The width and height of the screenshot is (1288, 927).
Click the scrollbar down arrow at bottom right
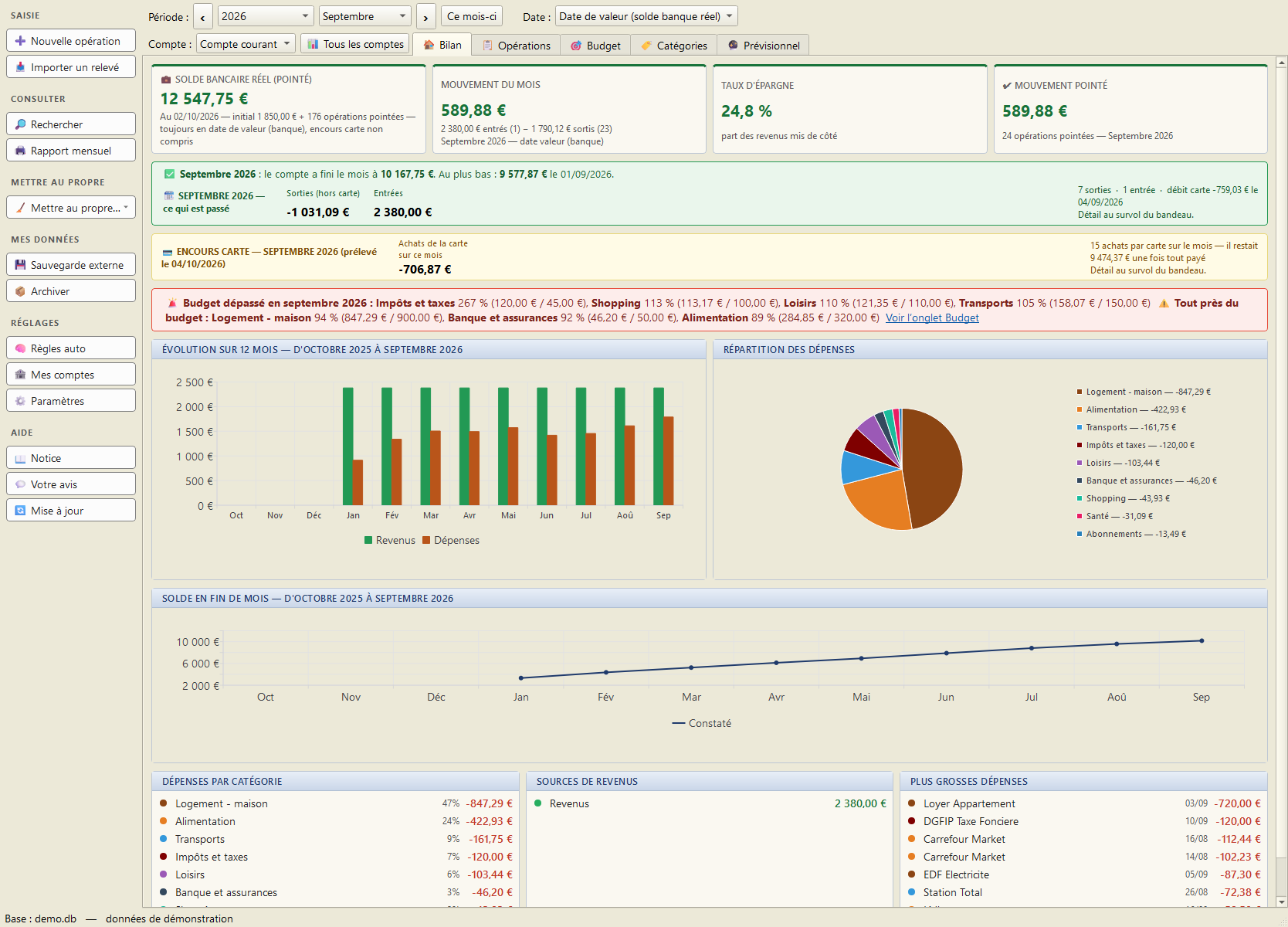pos(1282,902)
